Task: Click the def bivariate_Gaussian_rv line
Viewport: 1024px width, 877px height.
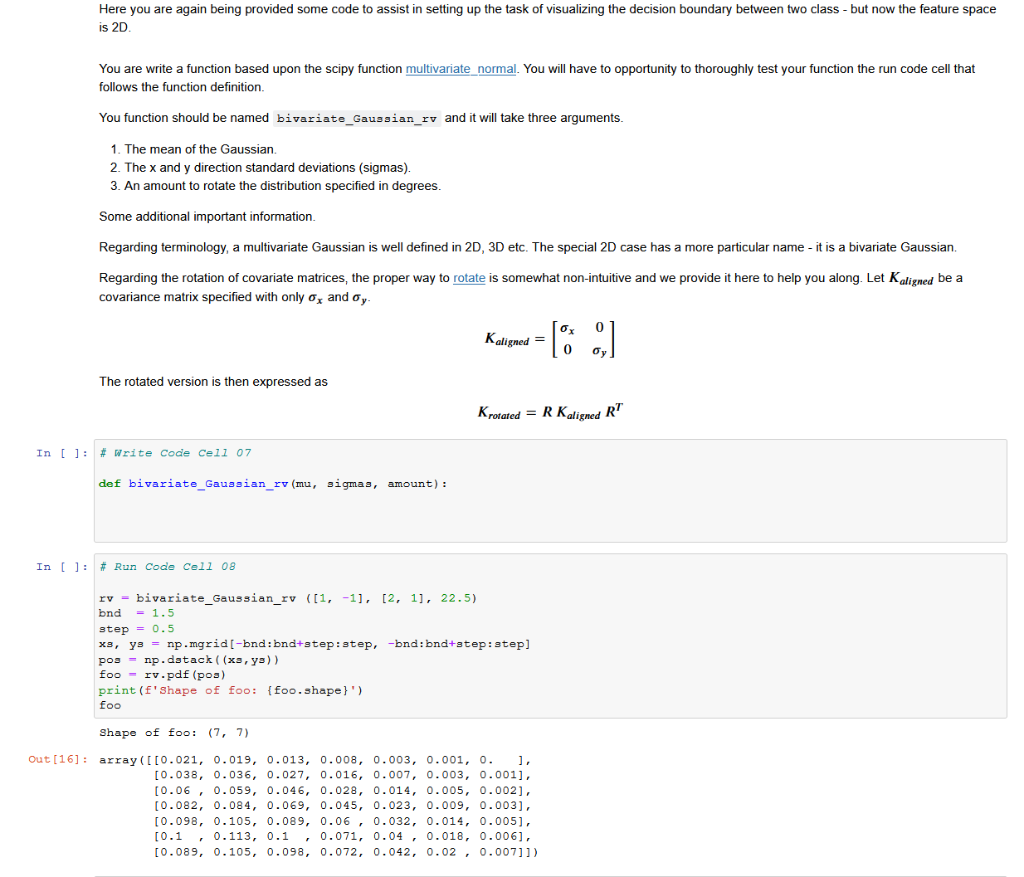Action: [x=272, y=483]
